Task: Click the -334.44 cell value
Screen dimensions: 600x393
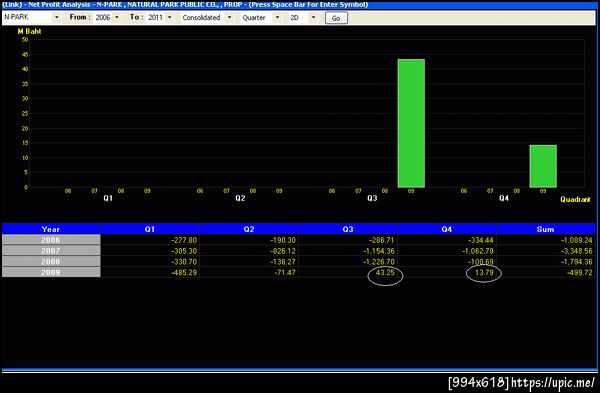Action: tap(481, 240)
